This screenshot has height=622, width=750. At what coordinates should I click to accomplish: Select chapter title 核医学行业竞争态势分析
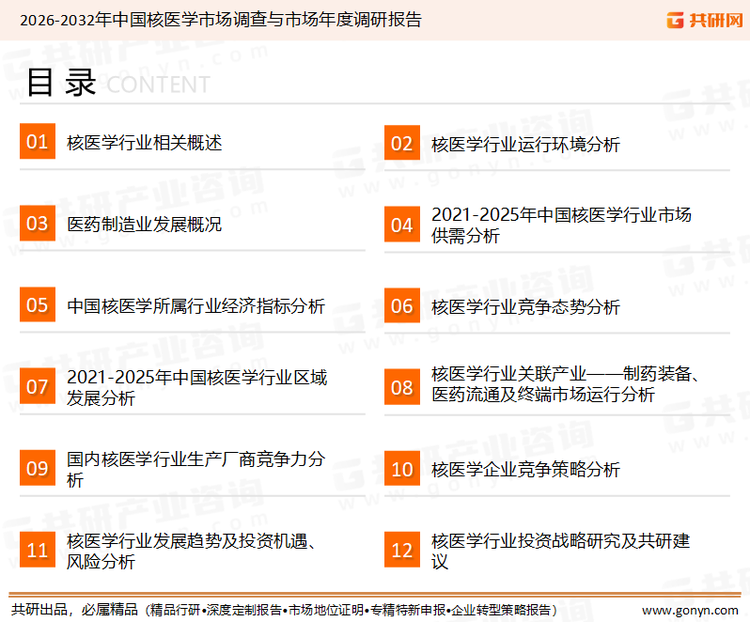(x=526, y=307)
